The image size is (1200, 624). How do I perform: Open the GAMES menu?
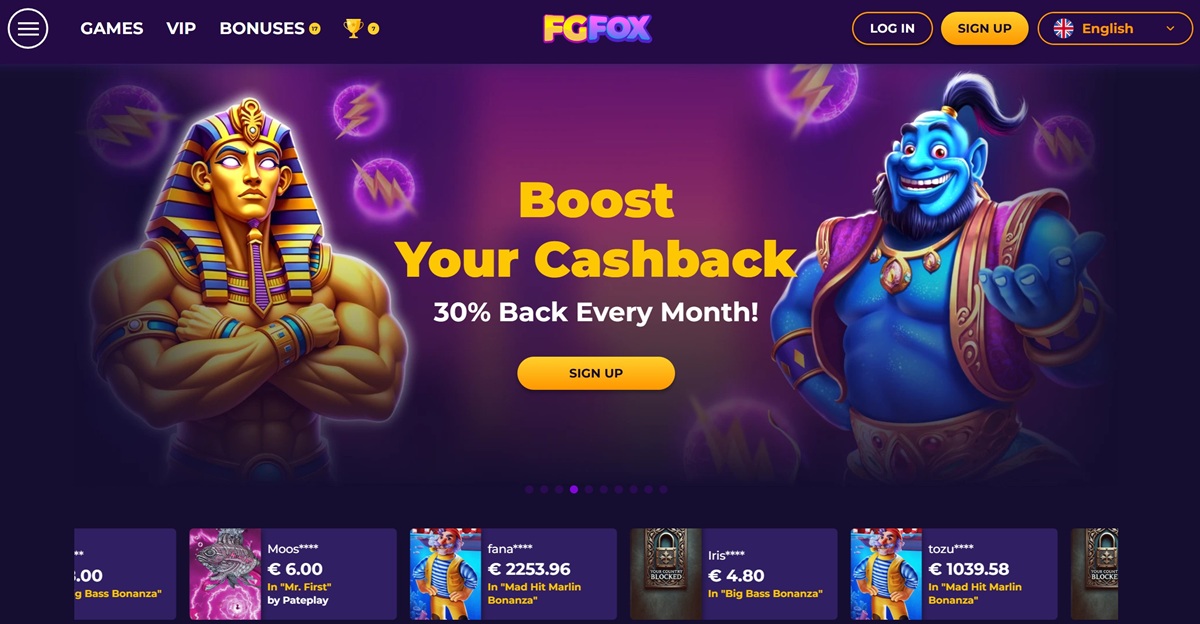click(112, 28)
